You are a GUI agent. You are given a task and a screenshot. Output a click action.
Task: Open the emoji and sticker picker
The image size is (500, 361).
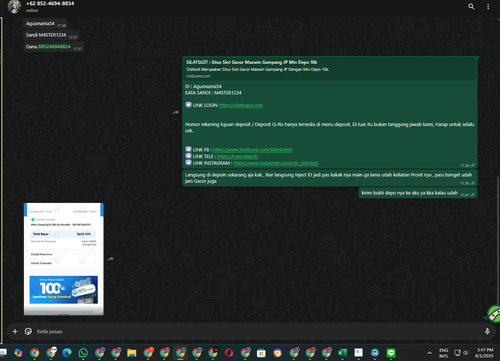(28, 331)
